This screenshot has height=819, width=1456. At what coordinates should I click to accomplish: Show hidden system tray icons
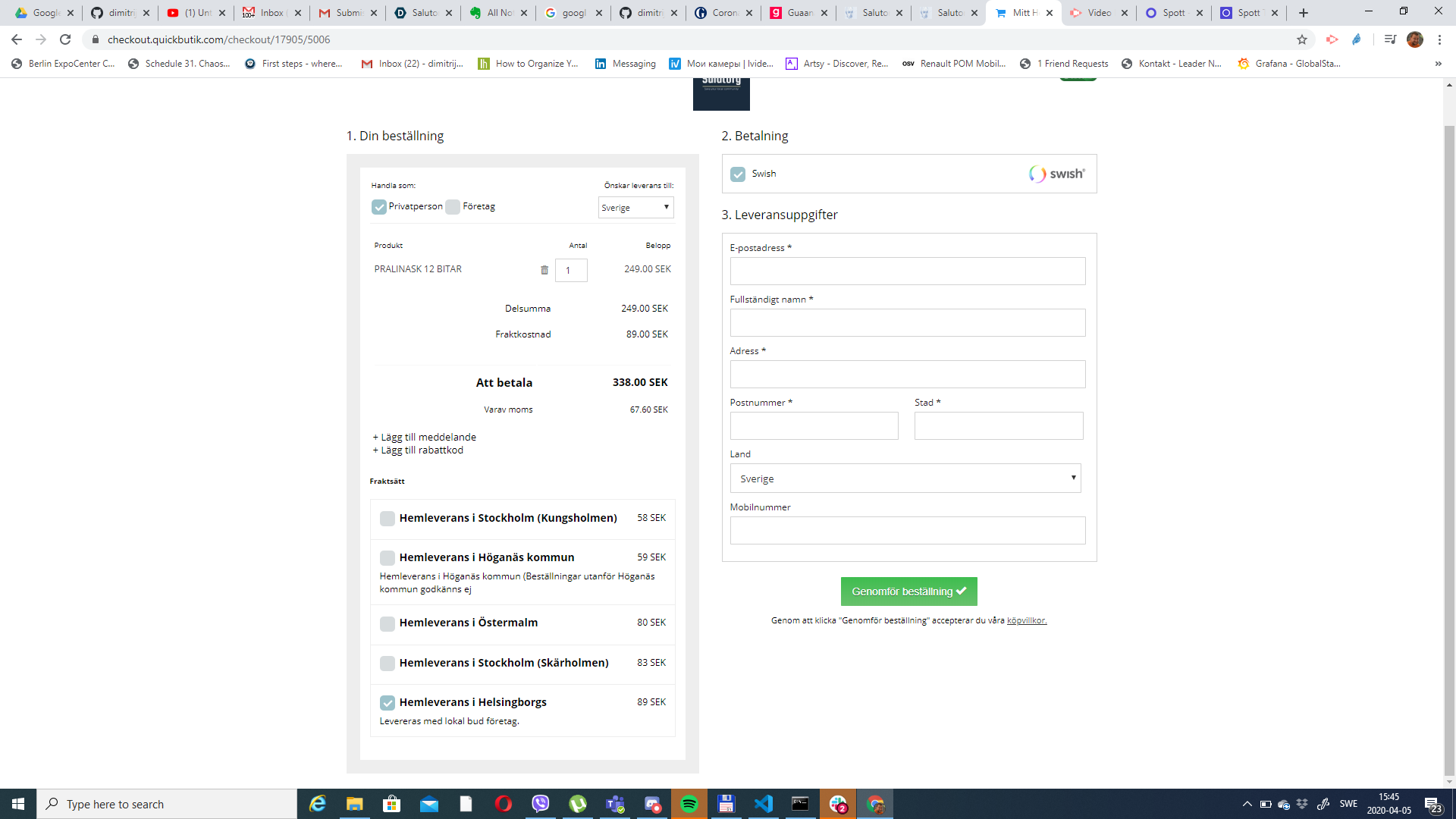pyautogui.click(x=1247, y=804)
